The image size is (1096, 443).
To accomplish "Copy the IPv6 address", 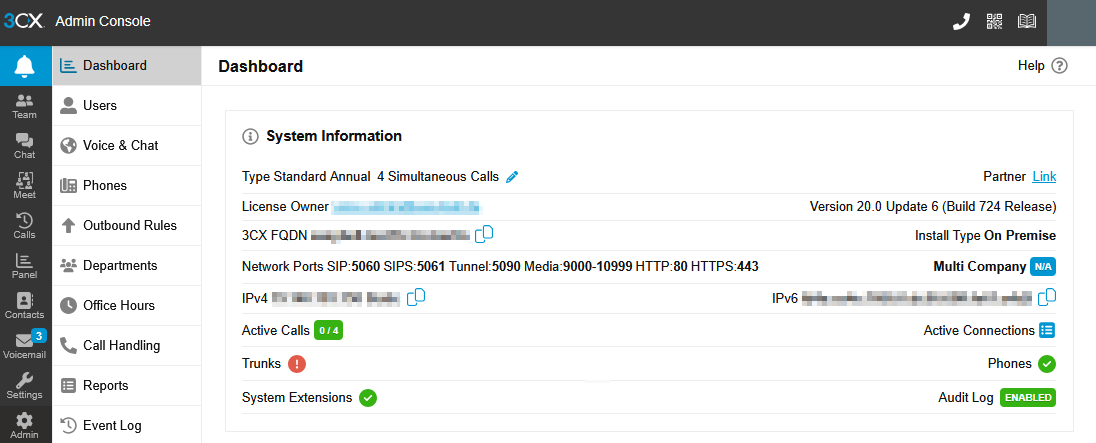I will click(x=1047, y=297).
